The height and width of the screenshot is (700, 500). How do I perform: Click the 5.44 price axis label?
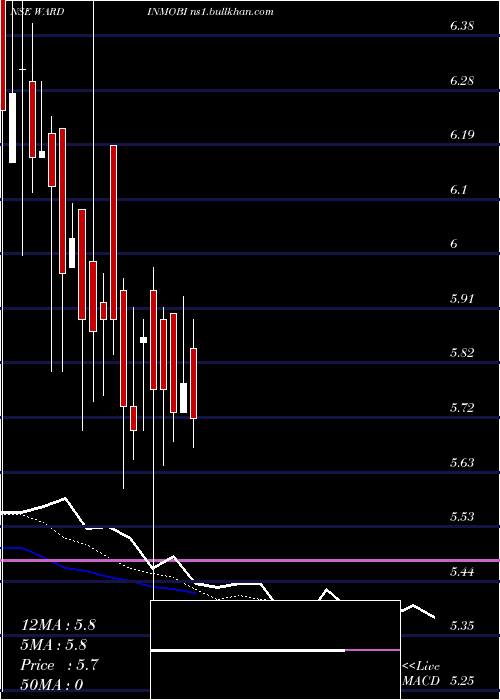point(462,571)
